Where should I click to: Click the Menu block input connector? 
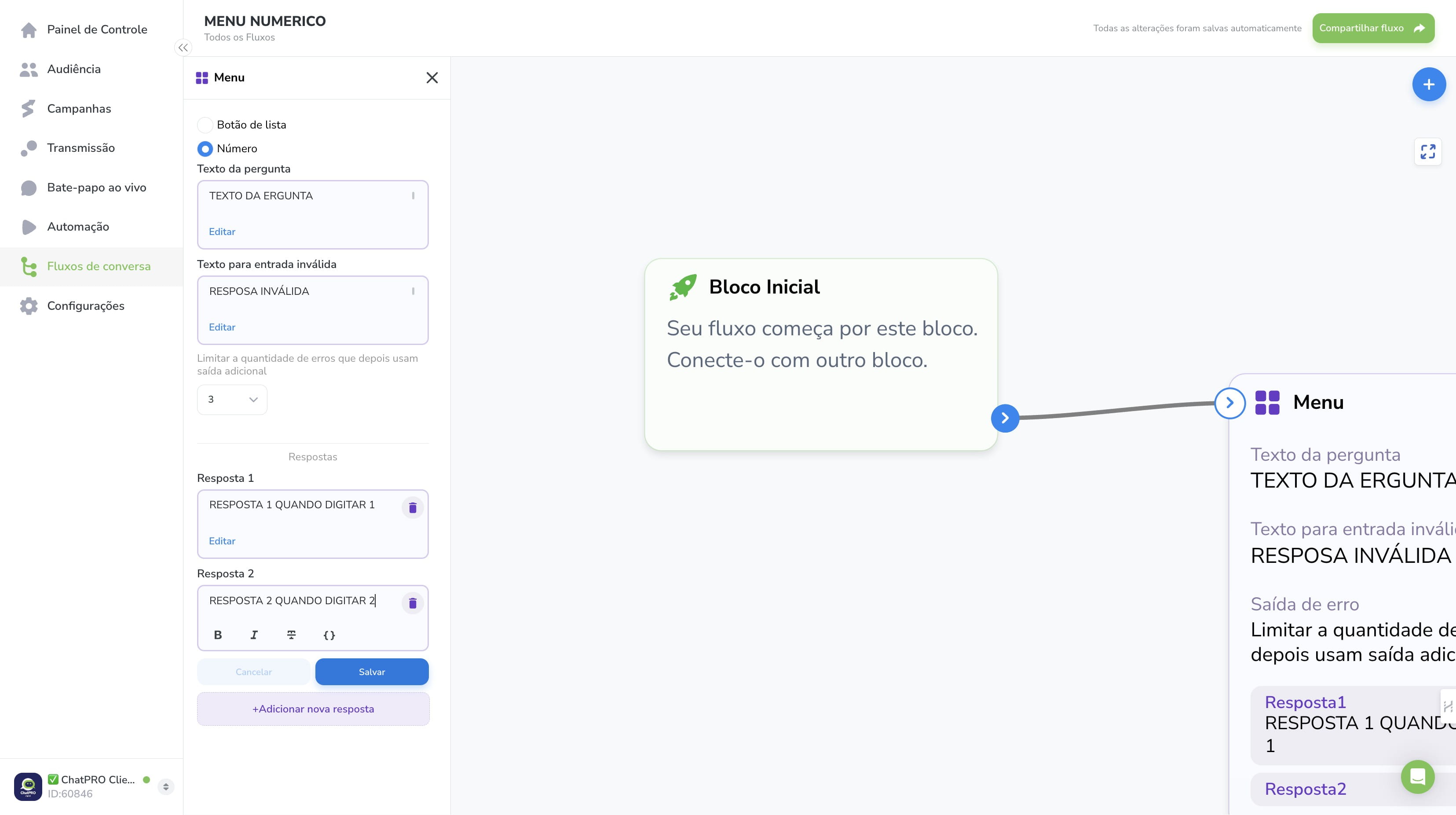(x=1230, y=403)
